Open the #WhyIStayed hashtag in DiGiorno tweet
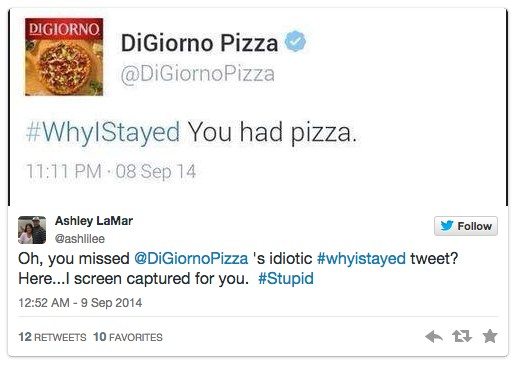This screenshot has width=519, height=365. coord(103,132)
